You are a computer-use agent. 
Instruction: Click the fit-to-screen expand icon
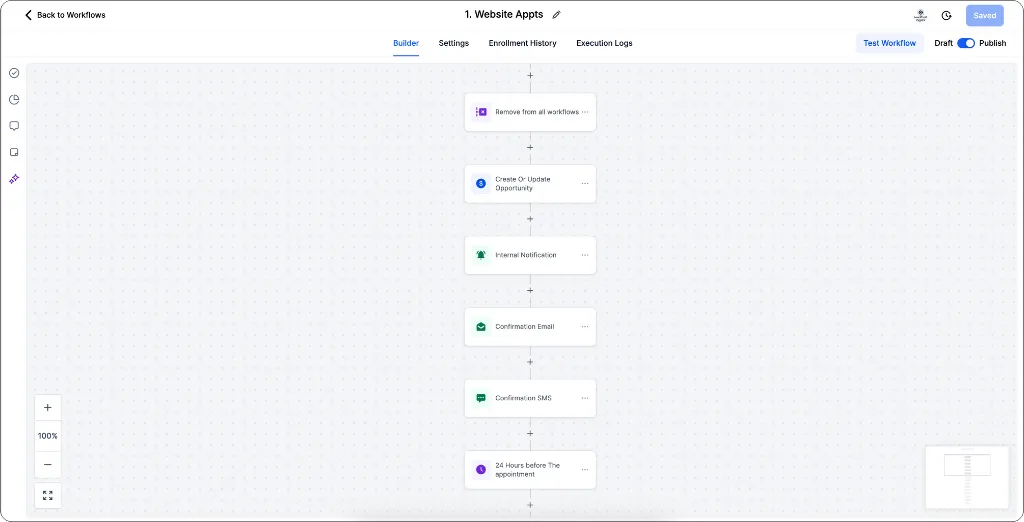point(48,495)
